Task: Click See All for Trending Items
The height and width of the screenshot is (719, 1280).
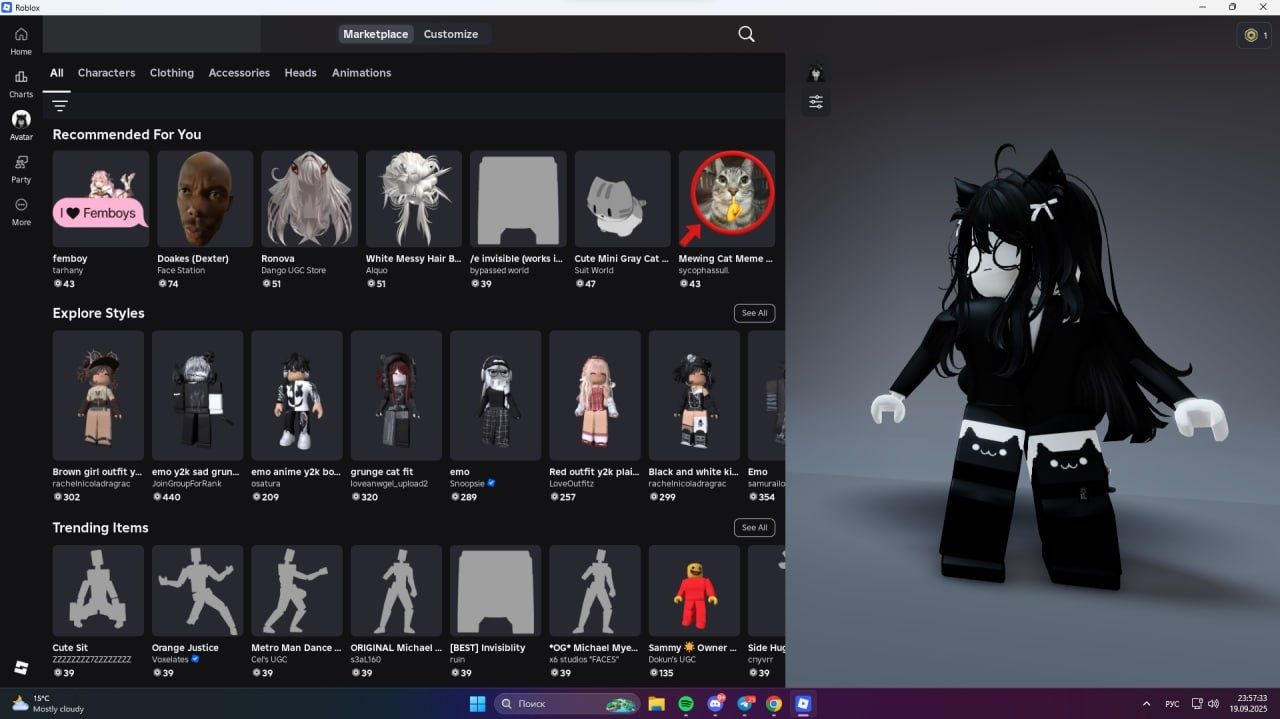Action: coord(755,527)
